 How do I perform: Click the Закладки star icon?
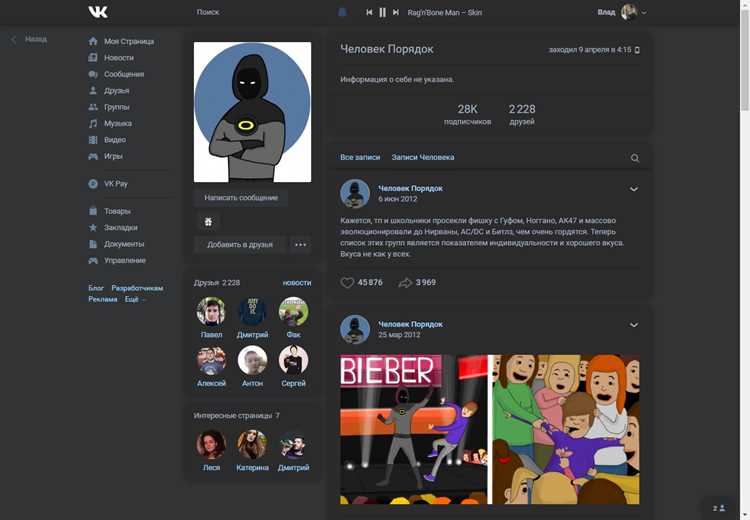pos(93,227)
